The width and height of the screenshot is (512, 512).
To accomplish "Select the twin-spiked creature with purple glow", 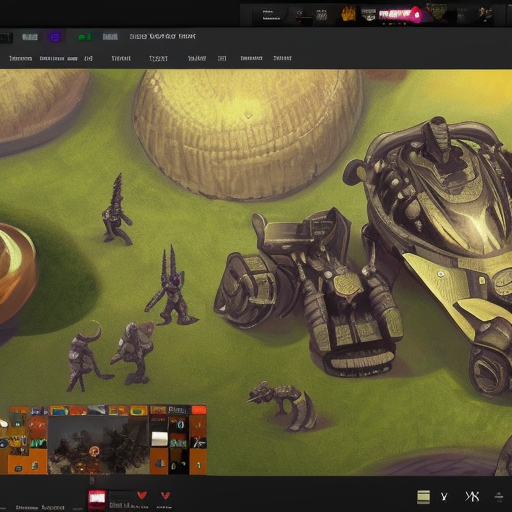I will (171, 286).
